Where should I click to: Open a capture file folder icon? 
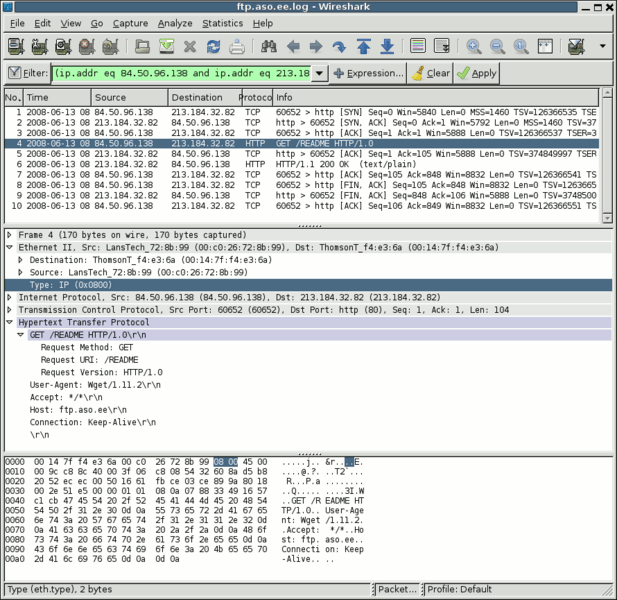click(142, 46)
